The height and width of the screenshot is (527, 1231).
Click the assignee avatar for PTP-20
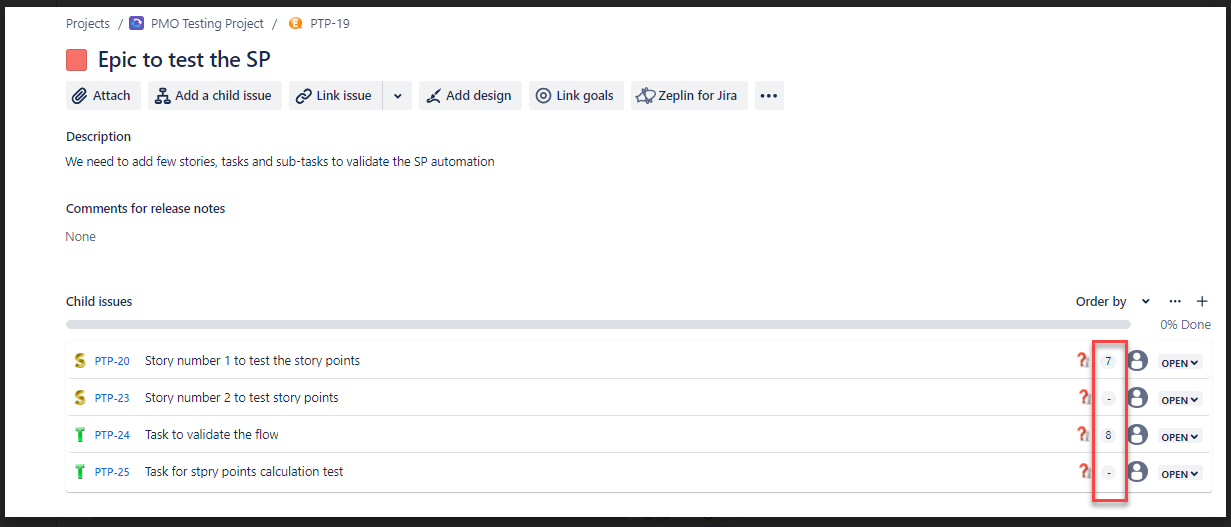[1137, 361]
